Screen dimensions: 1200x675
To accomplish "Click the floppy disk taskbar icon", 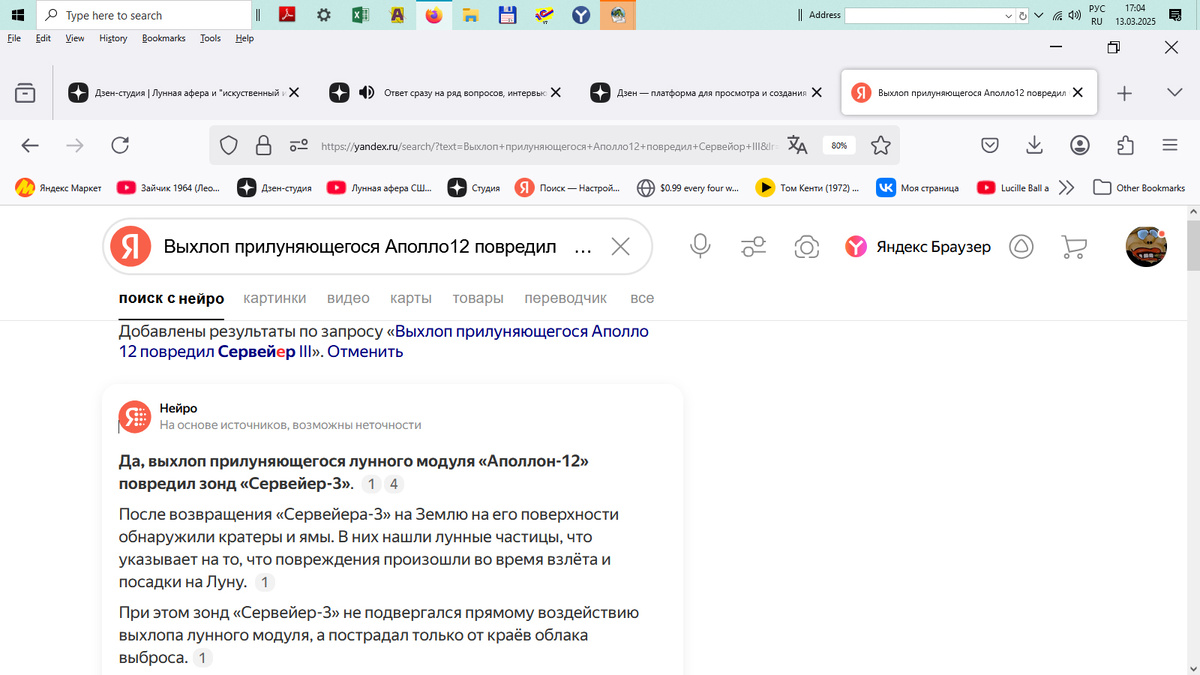I will point(507,15).
